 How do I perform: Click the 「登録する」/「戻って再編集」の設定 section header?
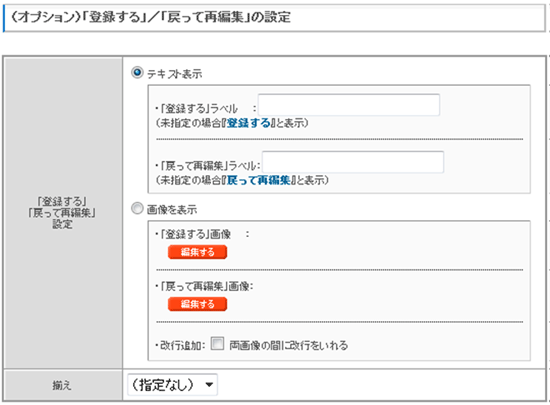[274, 17]
